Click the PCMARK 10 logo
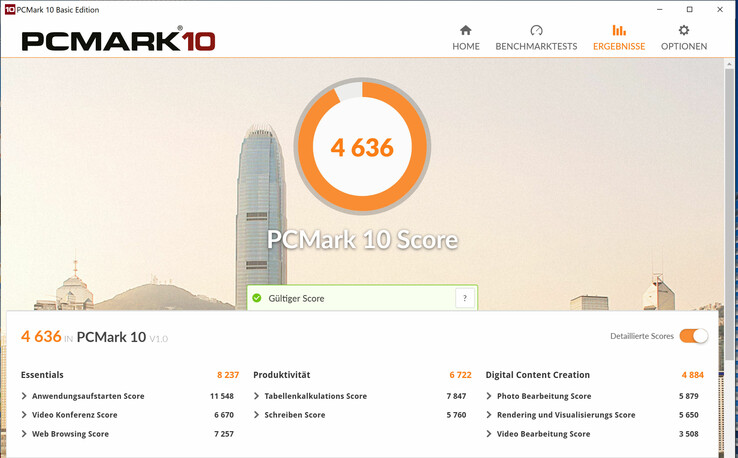This screenshot has width=738, height=458. pos(118,40)
